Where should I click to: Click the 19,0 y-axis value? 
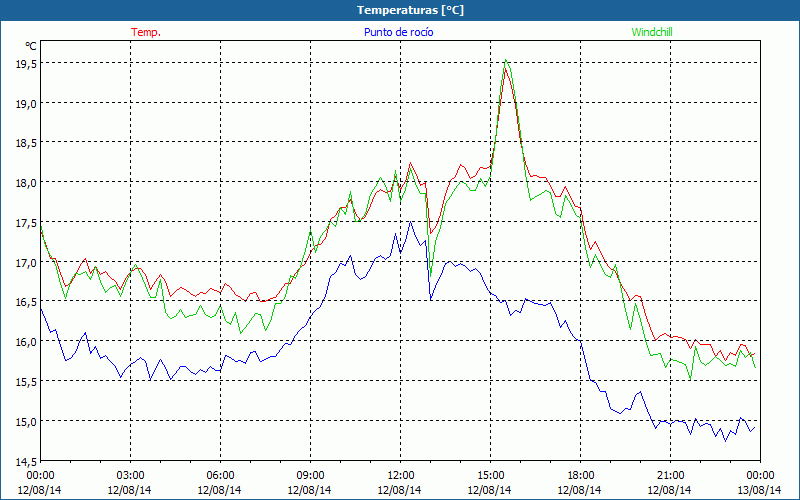(x=26, y=103)
